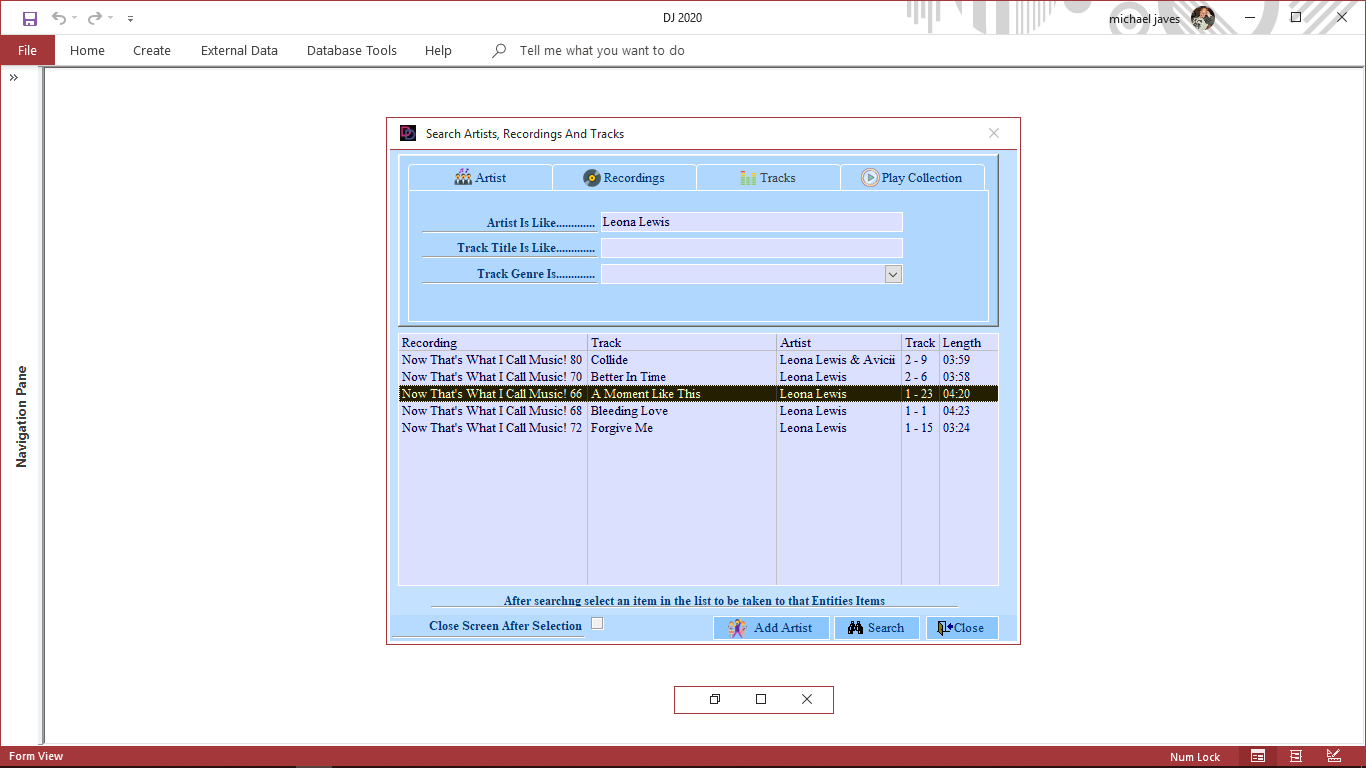This screenshot has width=1366, height=768.
Task: Select the Forgive Me track row
Action: pos(698,428)
